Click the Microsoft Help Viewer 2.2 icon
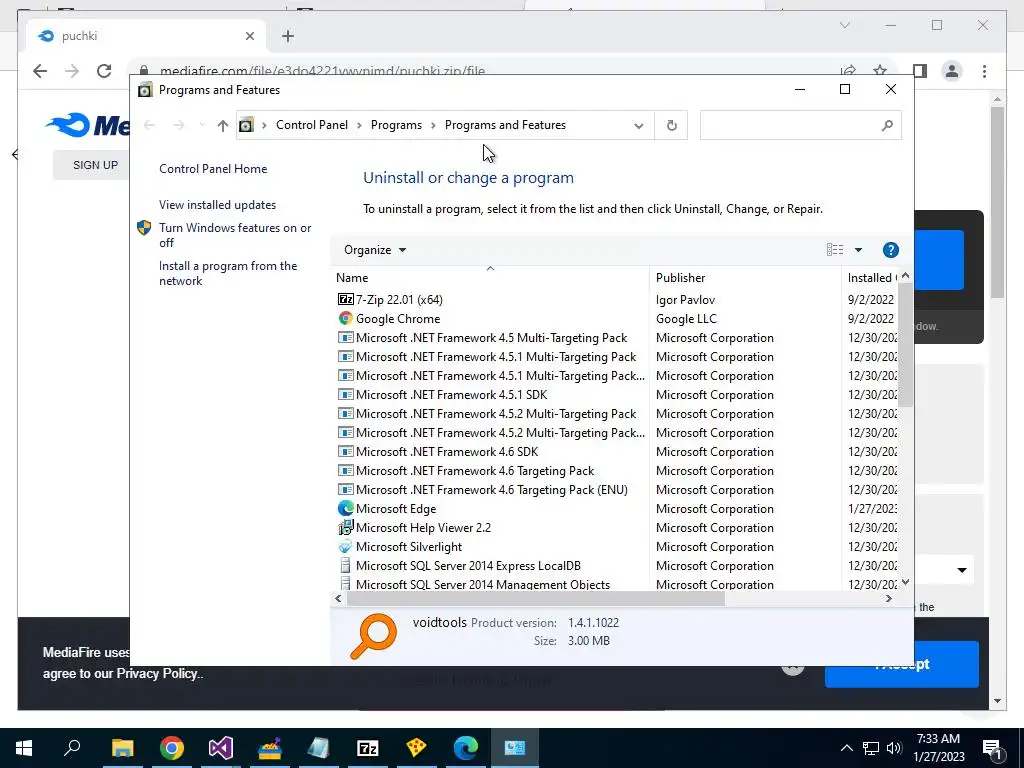The image size is (1024, 768). (x=345, y=528)
